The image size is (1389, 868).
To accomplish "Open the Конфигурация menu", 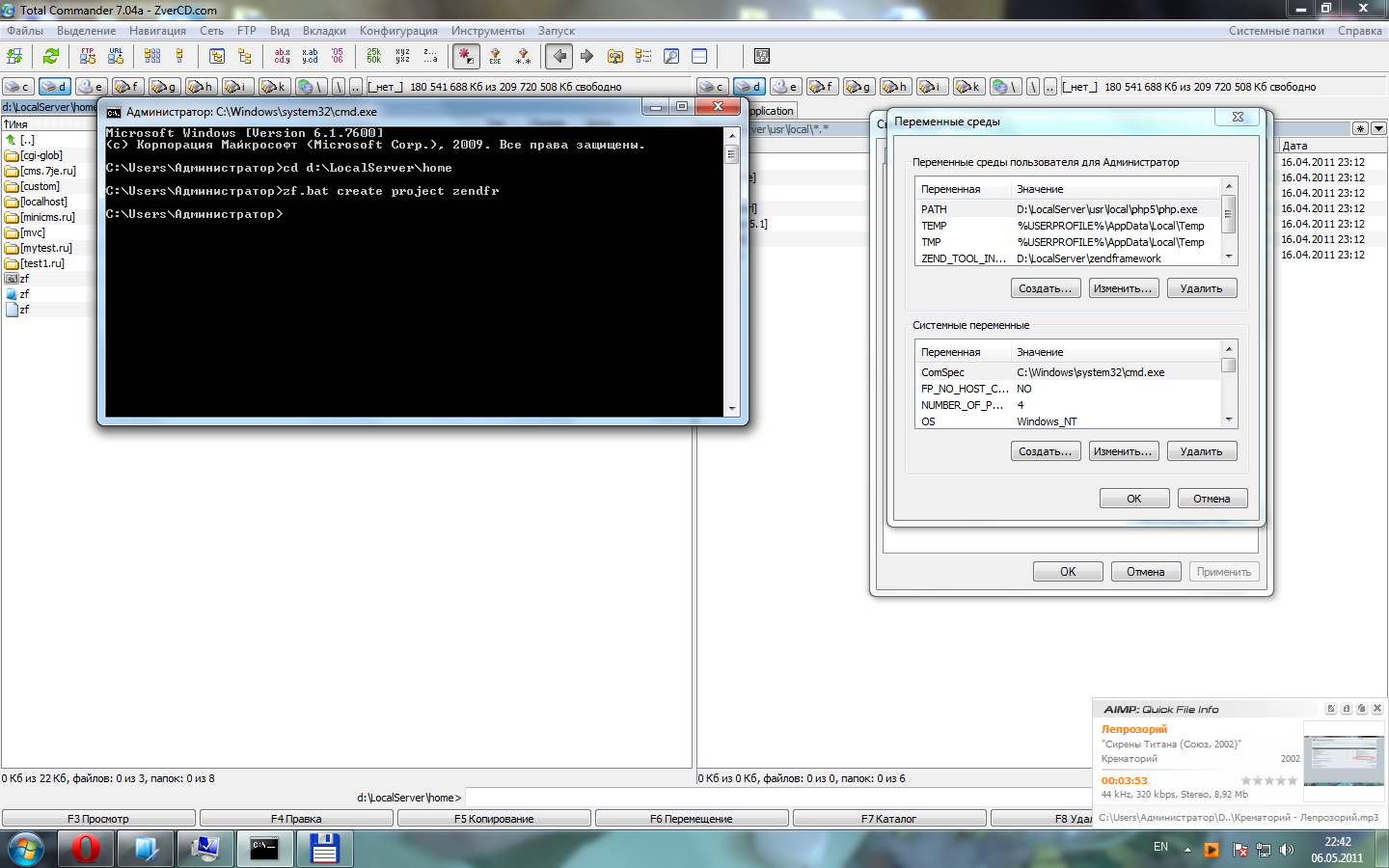I will point(398,31).
